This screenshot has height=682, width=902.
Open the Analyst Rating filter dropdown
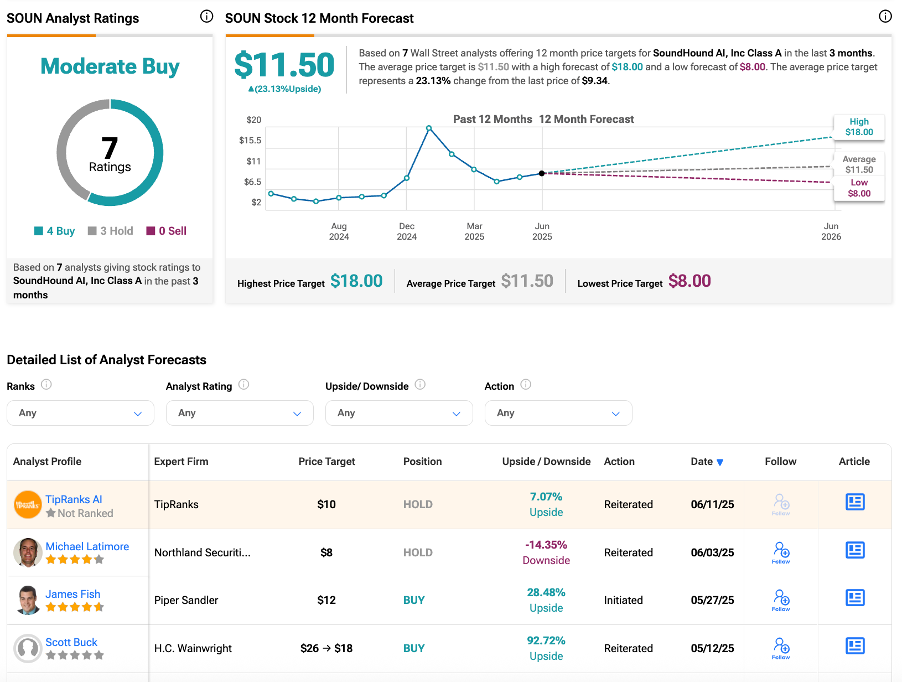[x=240, y=413]
